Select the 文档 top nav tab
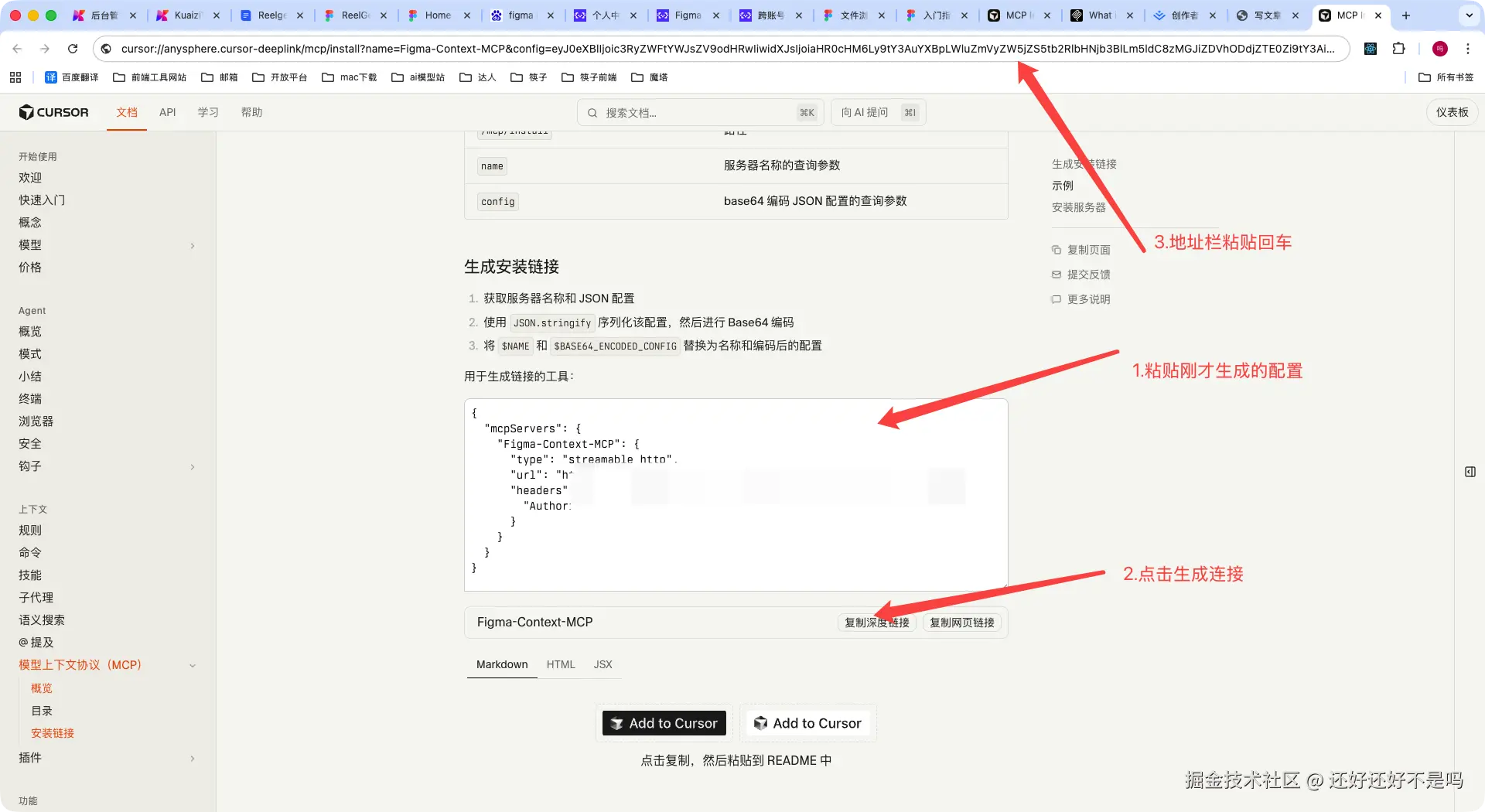 [x=127, y=113]
